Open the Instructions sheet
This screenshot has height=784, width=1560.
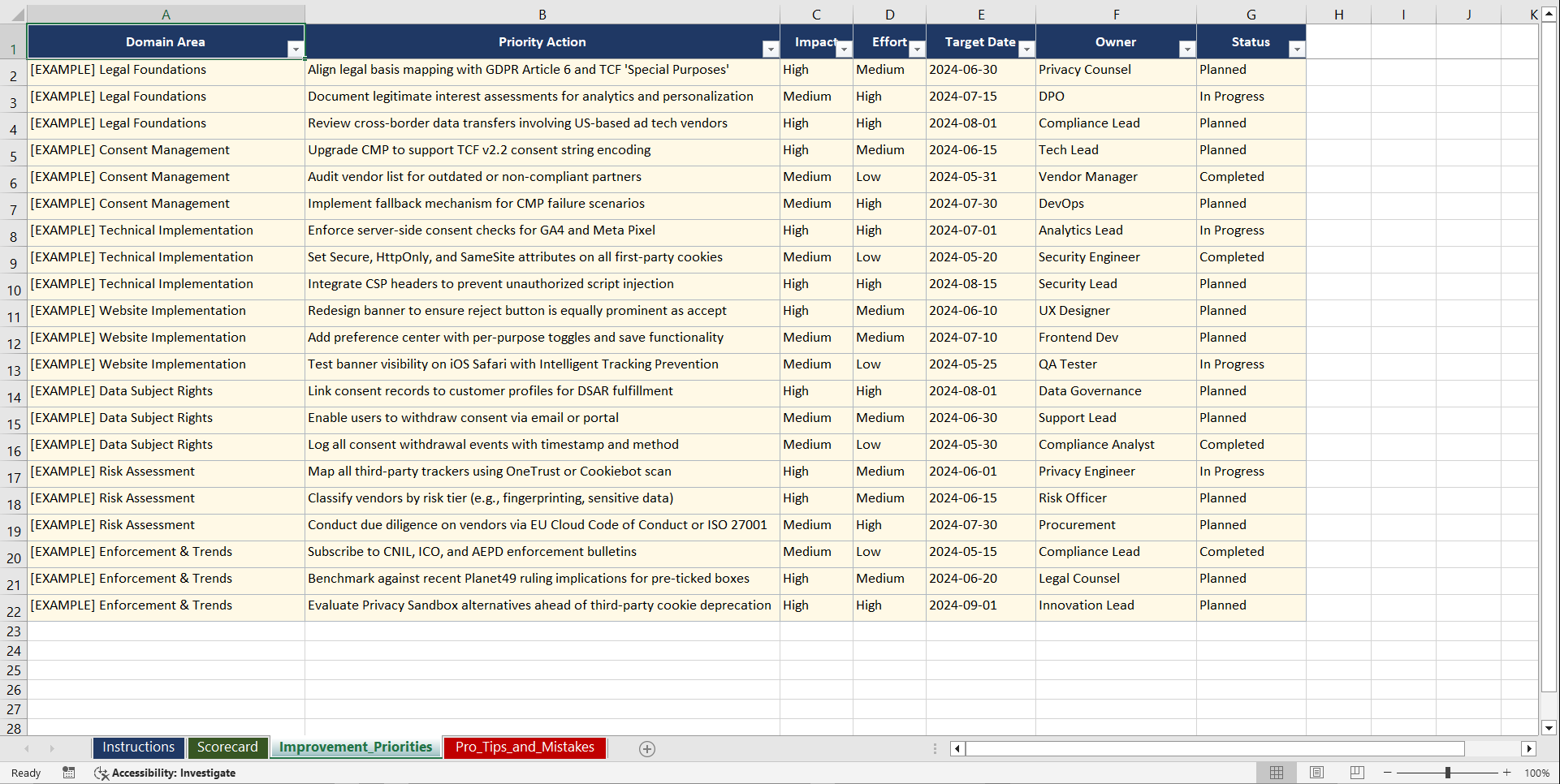pos(138,747)
